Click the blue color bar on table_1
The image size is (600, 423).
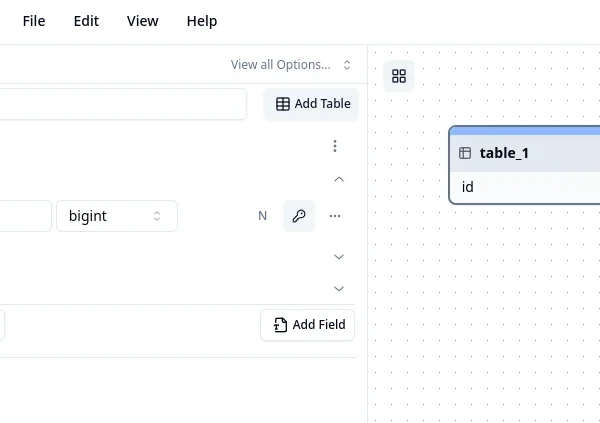525,131
